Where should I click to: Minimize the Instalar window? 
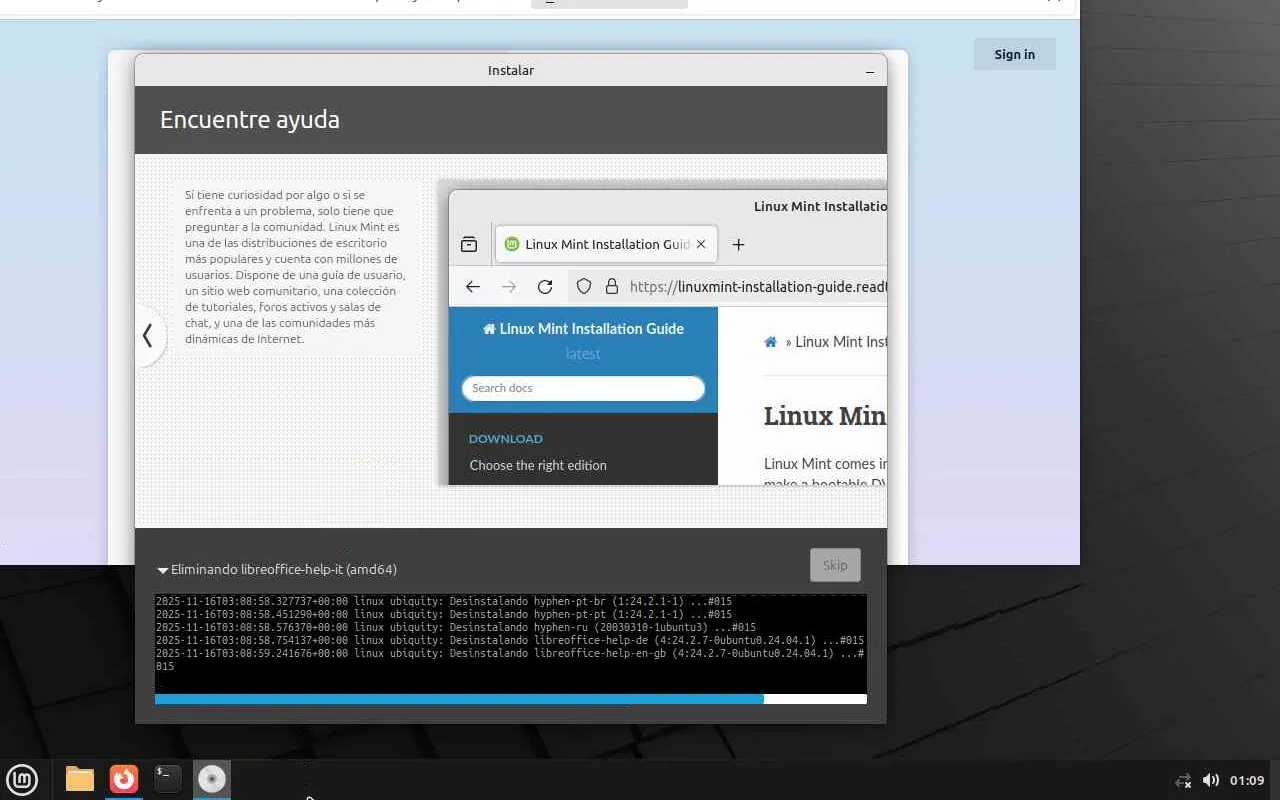870,71
